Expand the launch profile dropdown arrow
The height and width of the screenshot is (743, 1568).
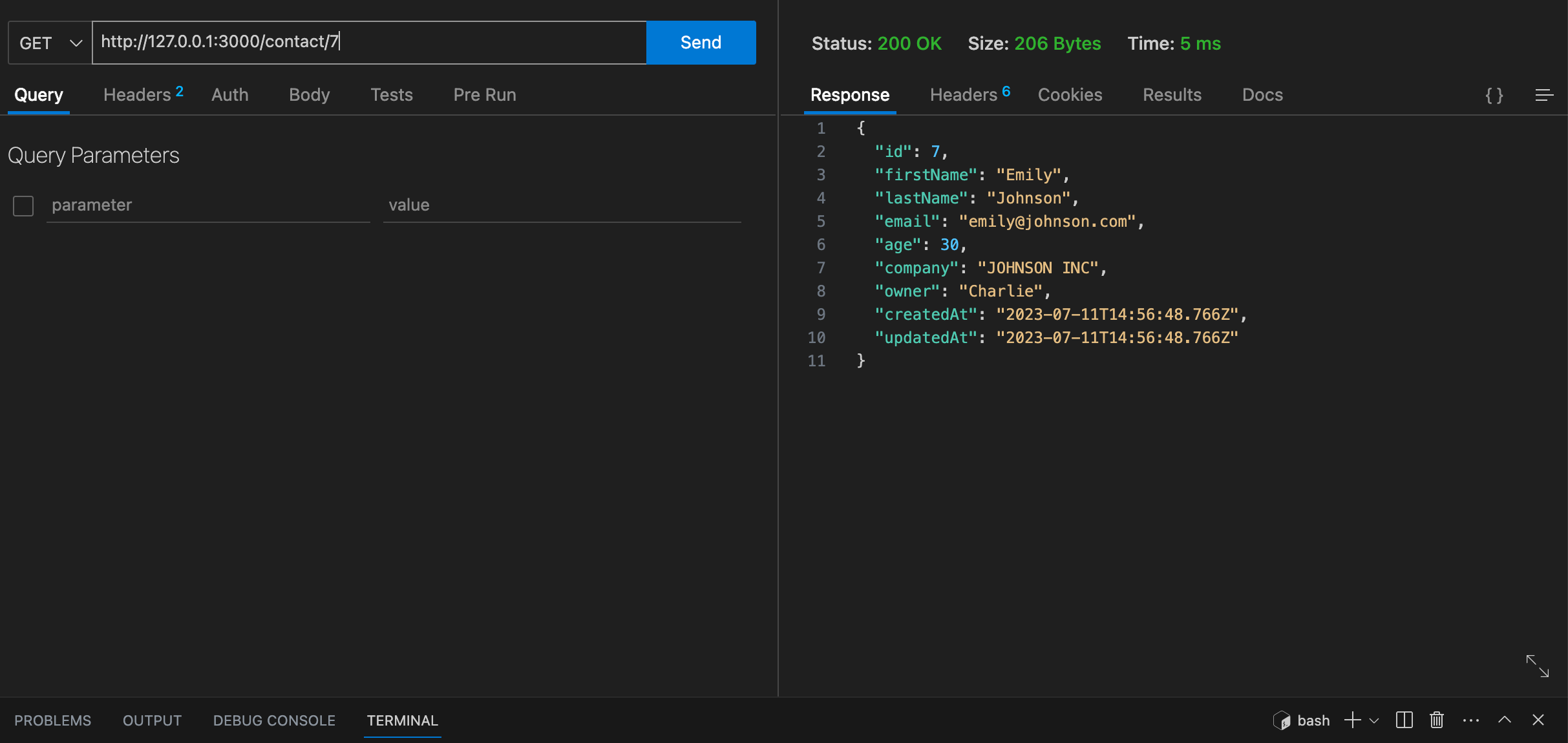1375,720
